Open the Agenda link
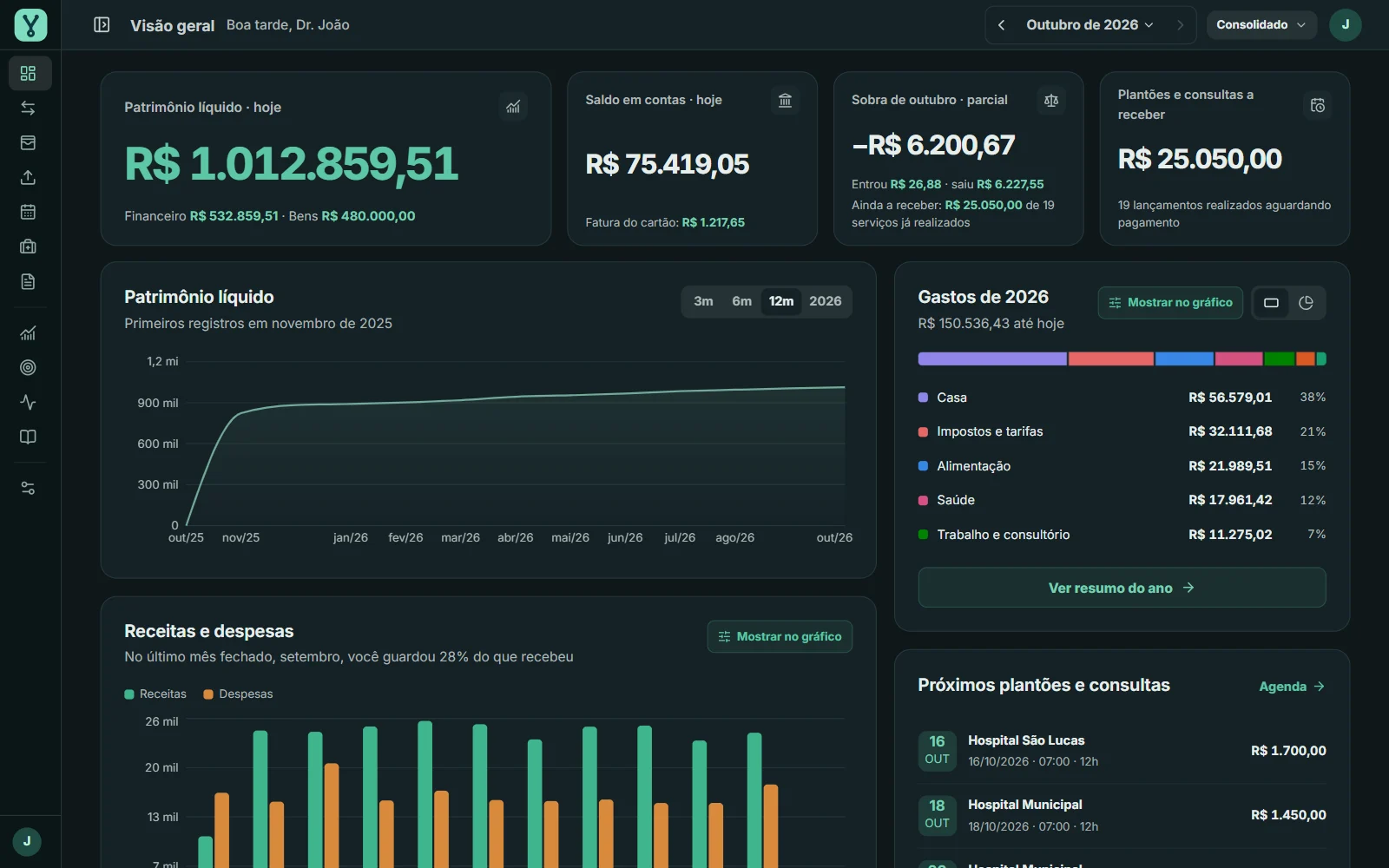This screenshot has width=1389, height=868. pyautogui.click(x=1292, y=687)
